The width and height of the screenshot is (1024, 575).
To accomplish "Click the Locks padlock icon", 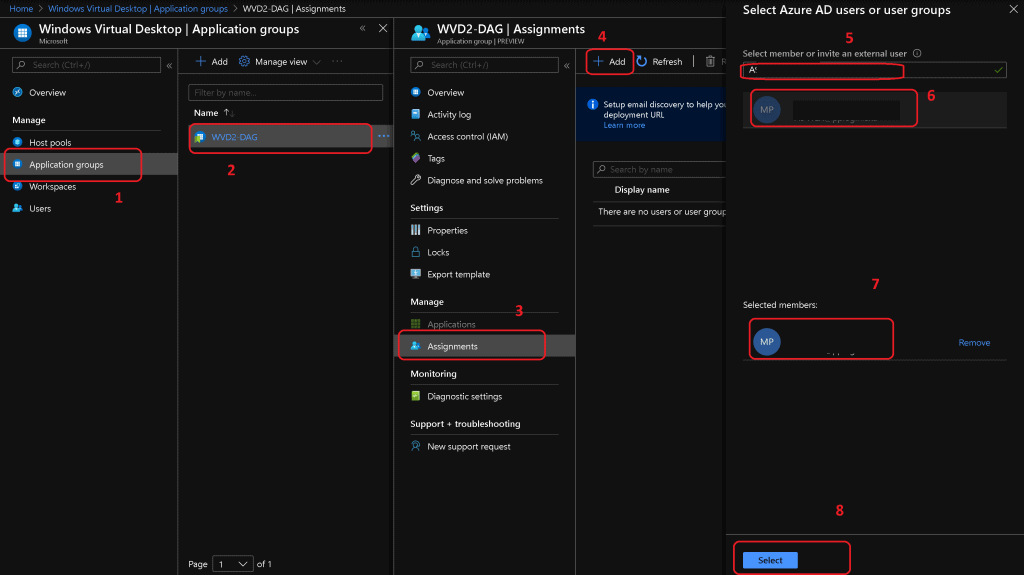I will [415, 252].
